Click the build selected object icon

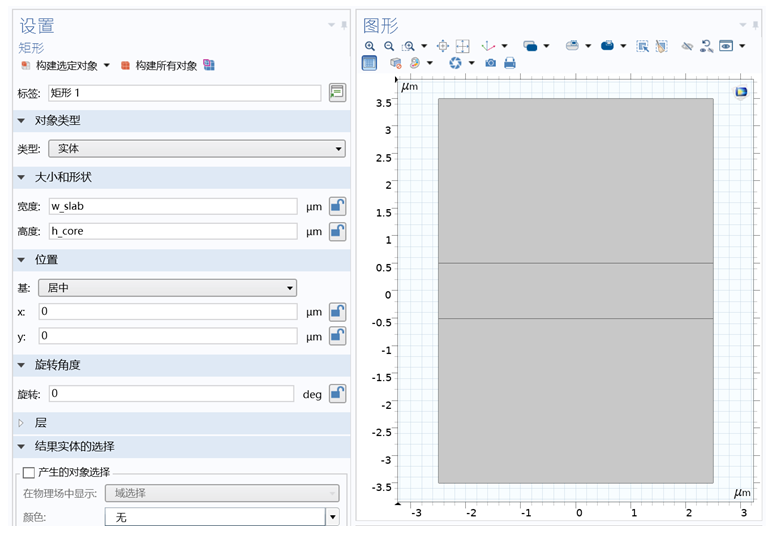(25, 65)
